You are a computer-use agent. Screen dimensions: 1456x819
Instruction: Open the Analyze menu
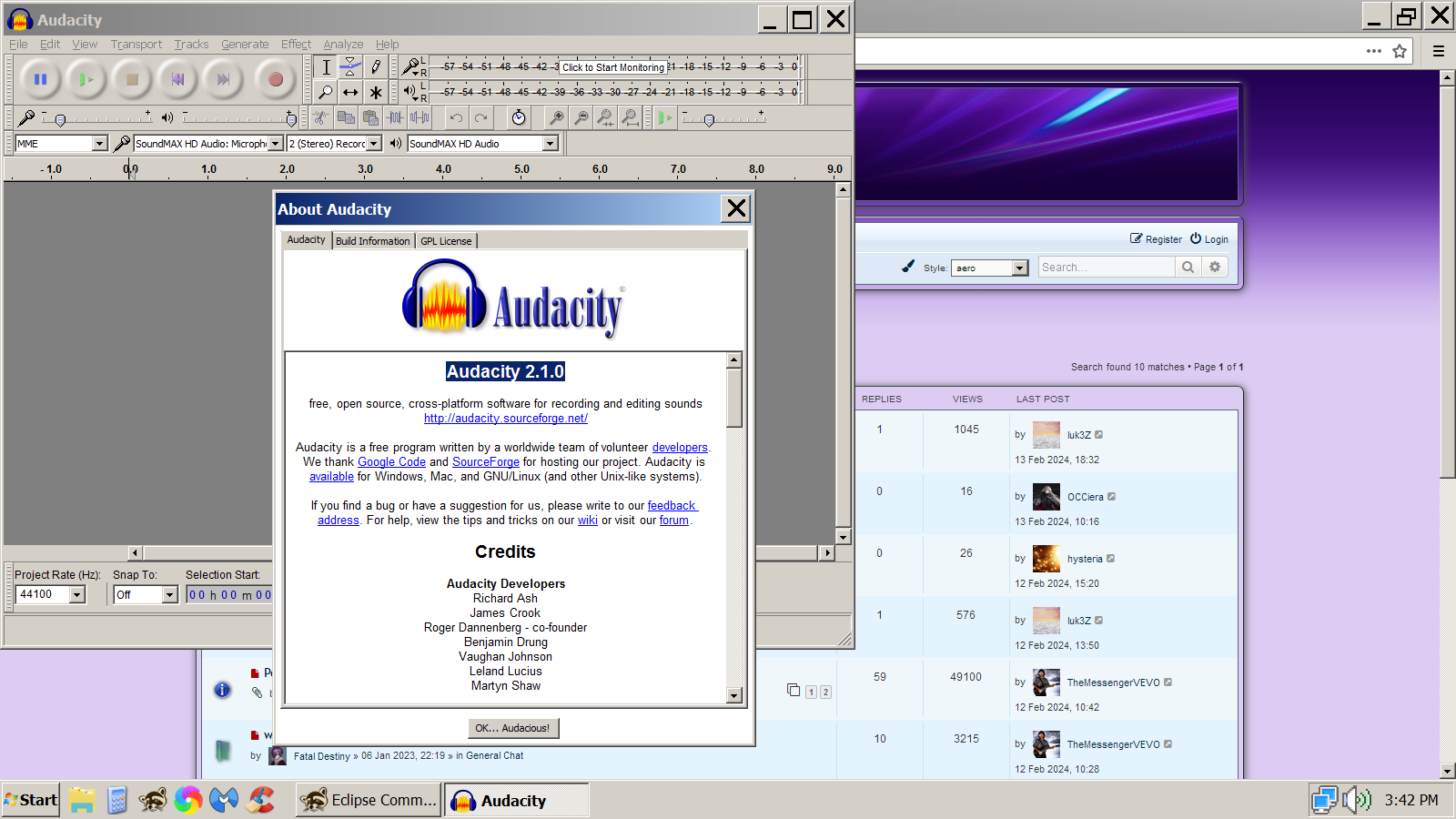point(343,44)
